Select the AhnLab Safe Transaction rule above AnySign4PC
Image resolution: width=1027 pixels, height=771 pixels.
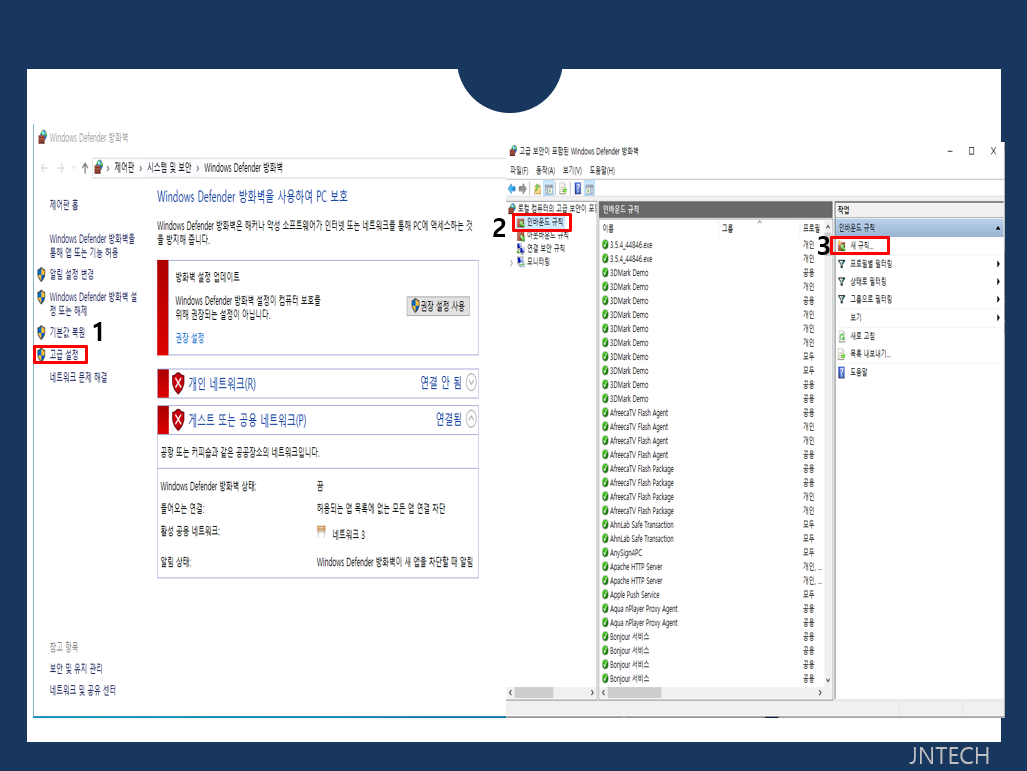[711, 538]
